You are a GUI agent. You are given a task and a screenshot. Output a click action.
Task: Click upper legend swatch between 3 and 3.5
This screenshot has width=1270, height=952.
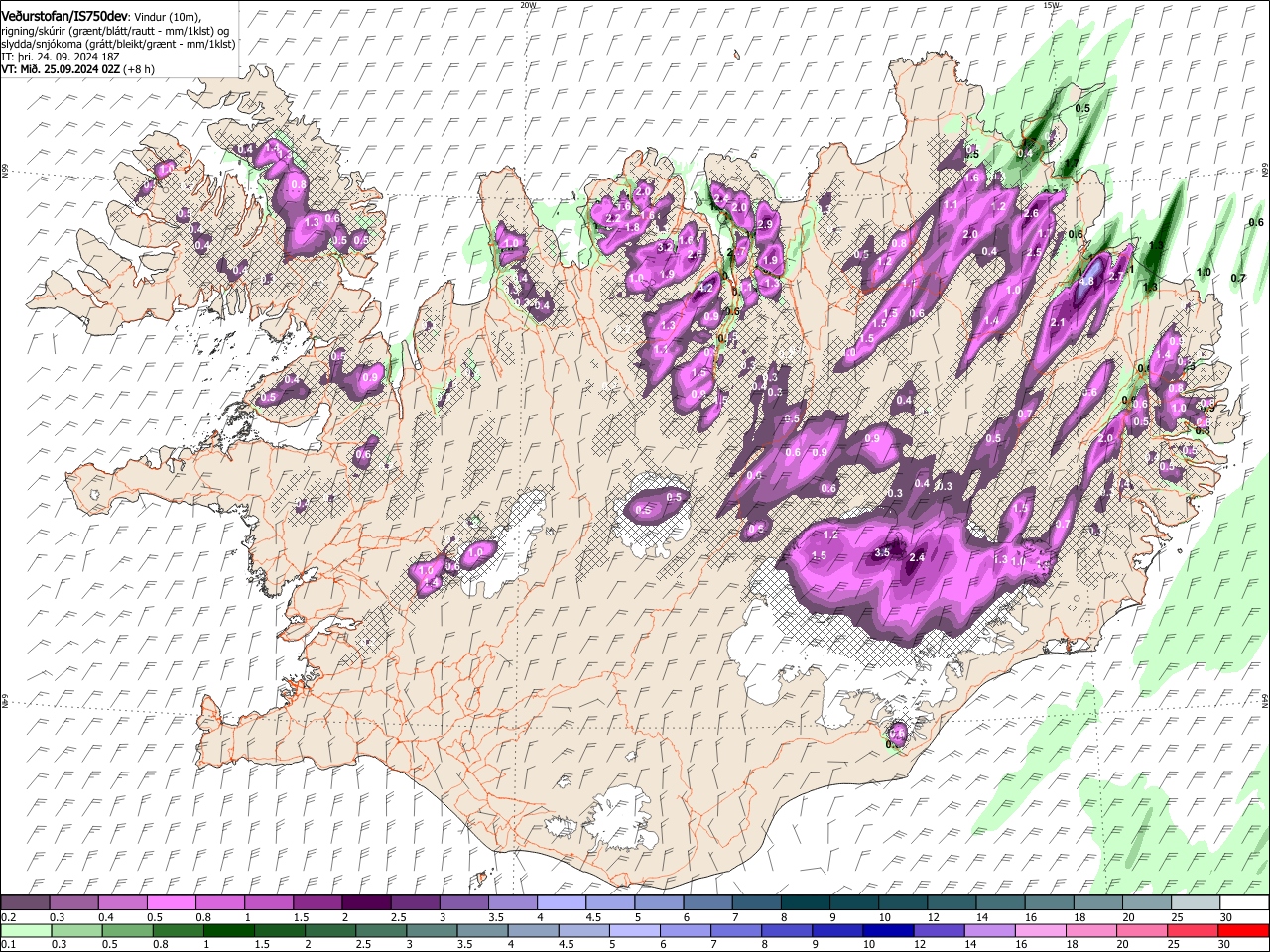pyautogui.click(x=463, y=902)
